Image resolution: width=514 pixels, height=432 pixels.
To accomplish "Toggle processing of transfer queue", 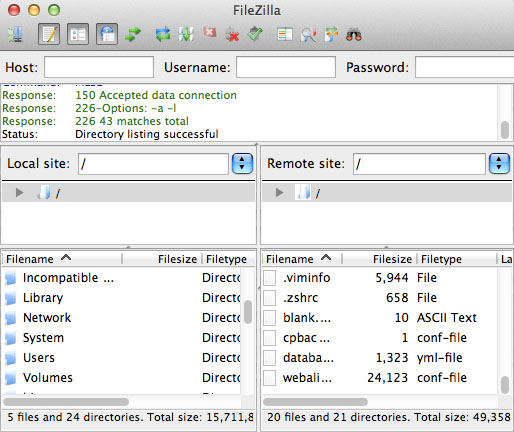I will 186,34.
